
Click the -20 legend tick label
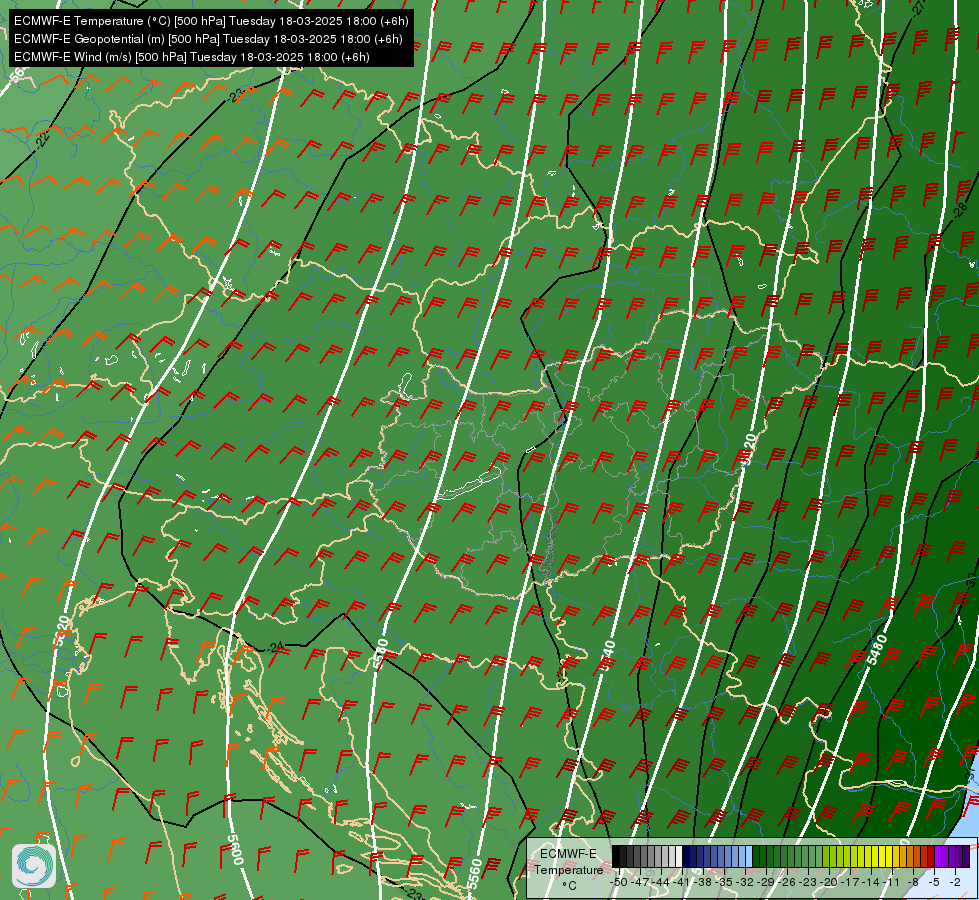(x=829, y=883)
